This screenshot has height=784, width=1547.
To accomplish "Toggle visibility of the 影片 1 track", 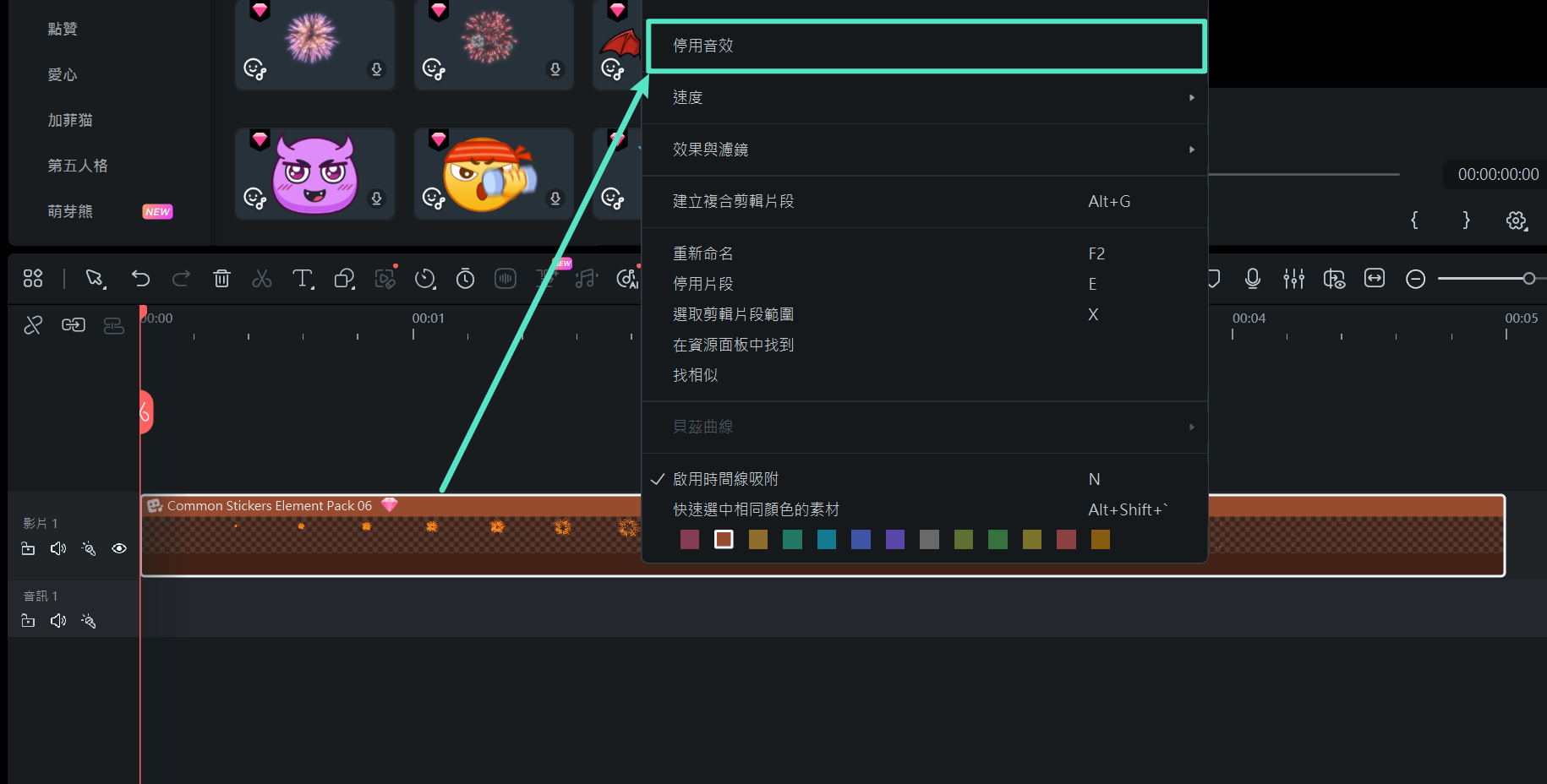I will point(118,548).
